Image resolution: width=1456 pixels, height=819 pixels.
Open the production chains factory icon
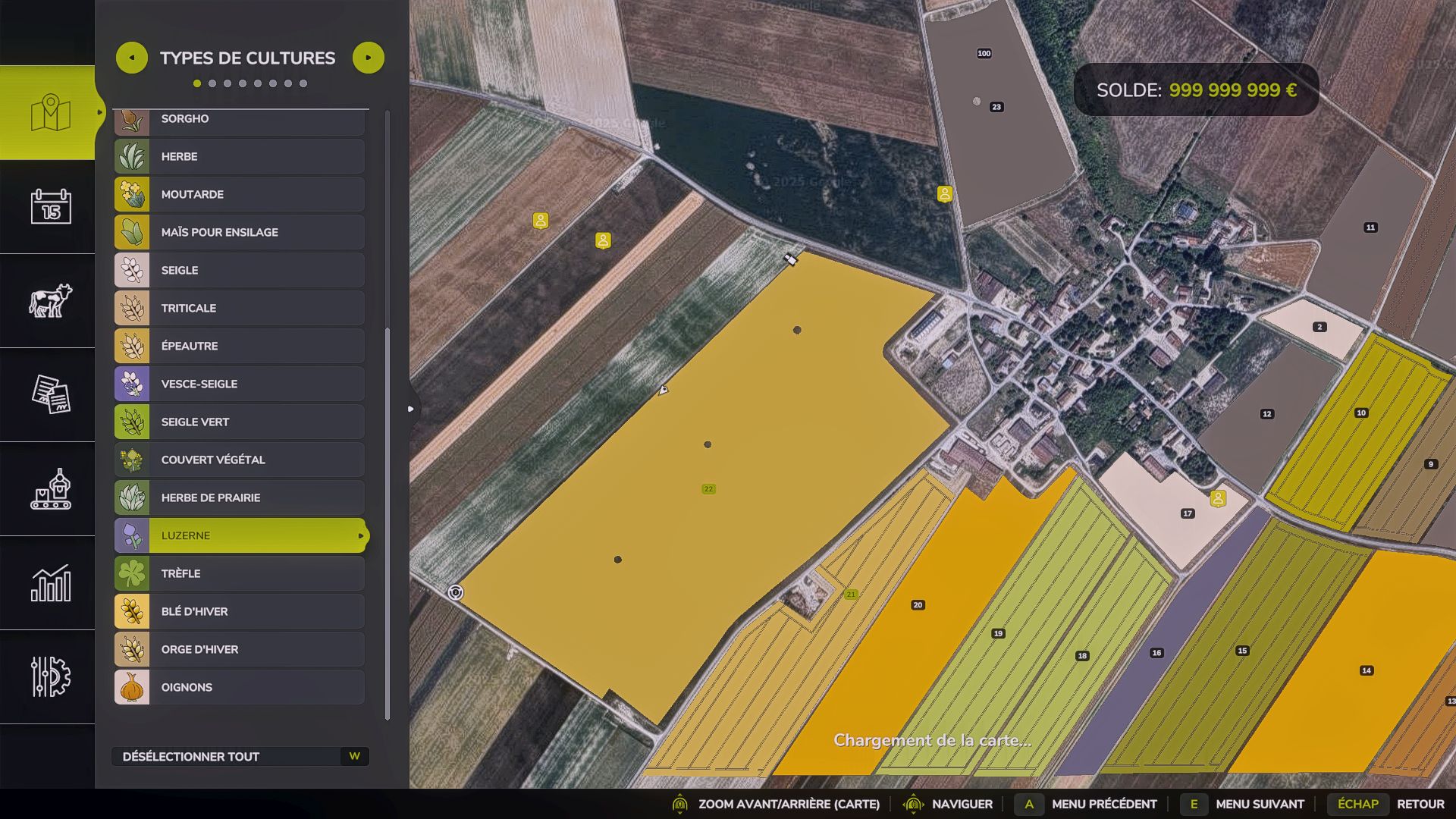point(50,488)
